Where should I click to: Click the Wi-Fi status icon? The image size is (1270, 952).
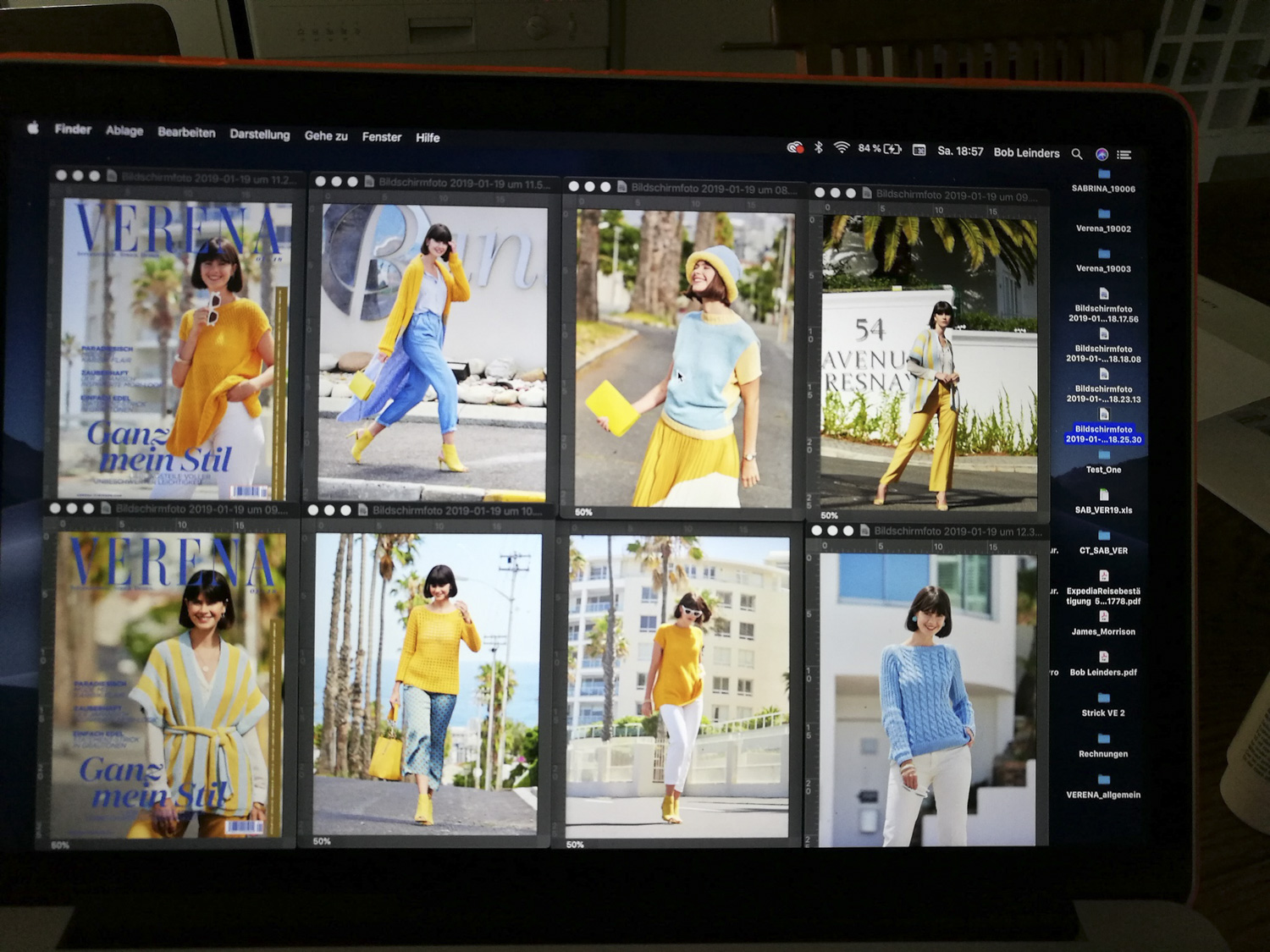click(x=842, y=148)
